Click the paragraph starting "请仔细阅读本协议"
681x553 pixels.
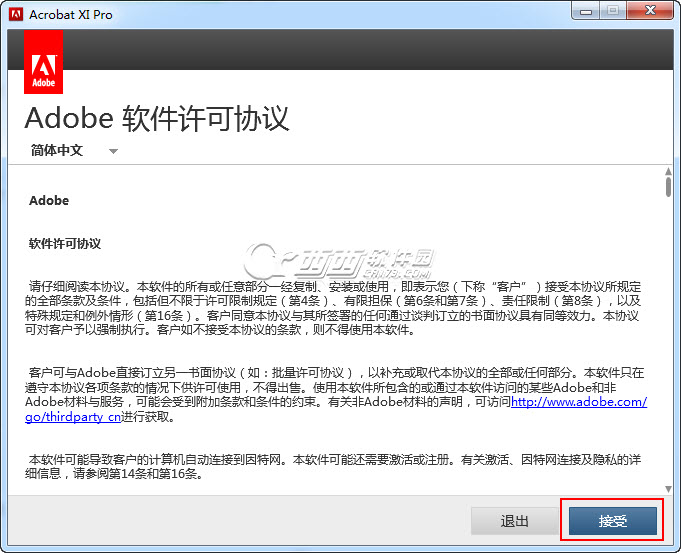[333, 308]
